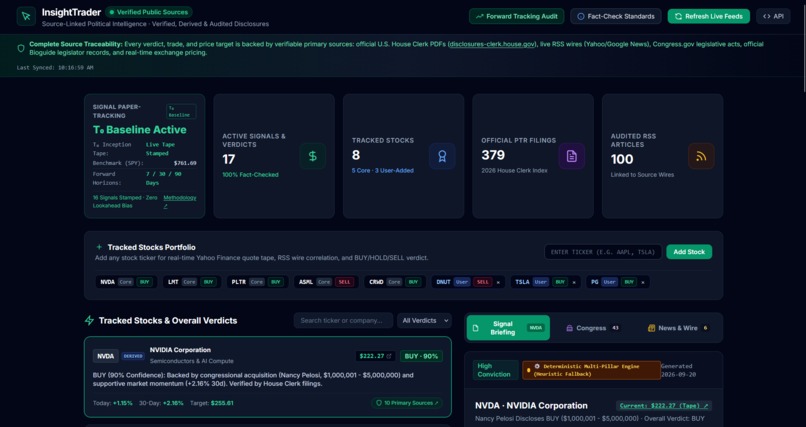Focus the Search ticker or company field
806x427 pixels.
tap(343, 321)
